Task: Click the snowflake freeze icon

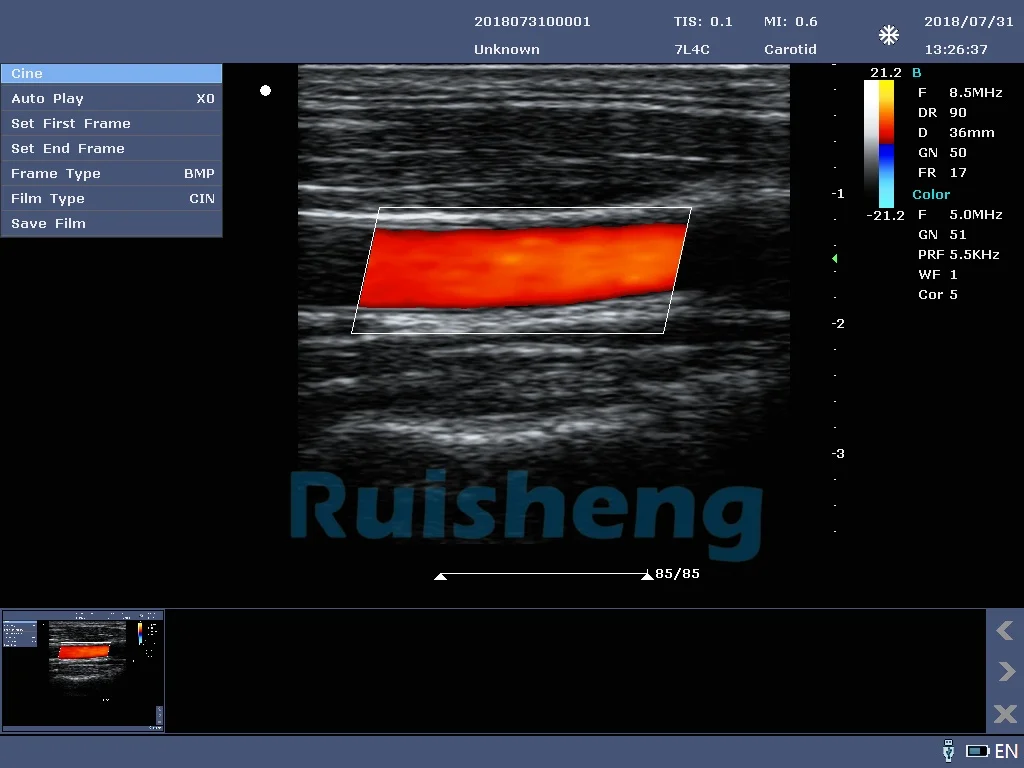Action: point(888,36)
